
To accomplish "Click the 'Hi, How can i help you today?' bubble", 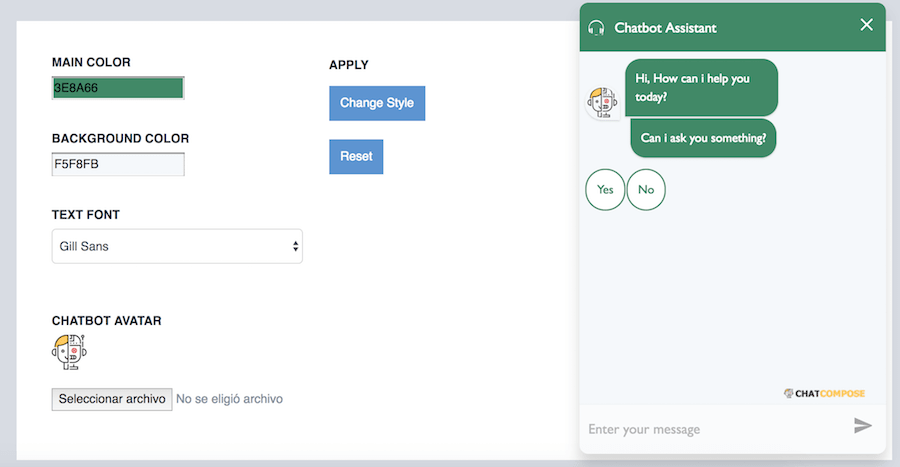I will coord(701,88).
